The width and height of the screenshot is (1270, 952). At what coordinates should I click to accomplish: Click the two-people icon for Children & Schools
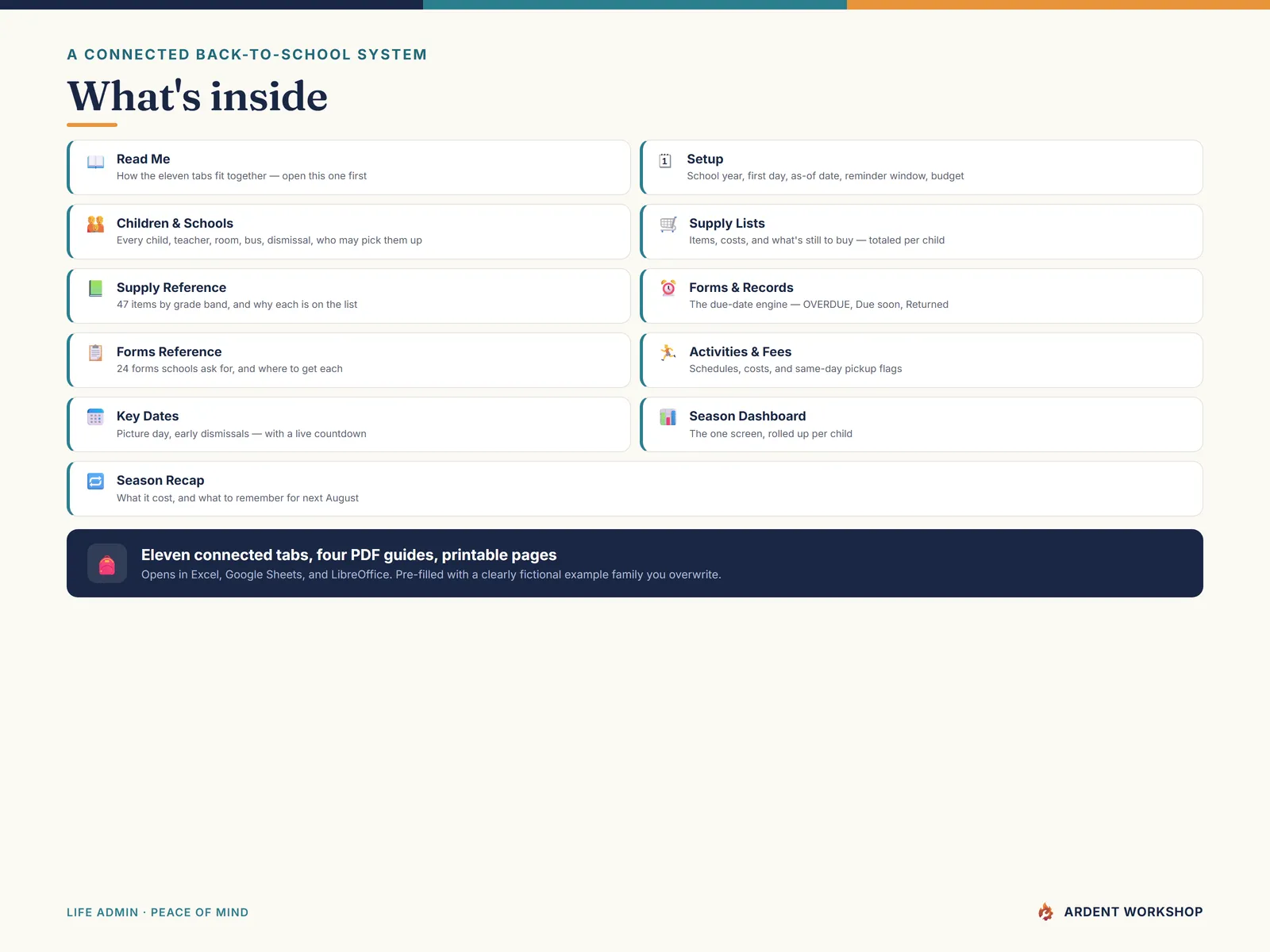pos(95,225)
